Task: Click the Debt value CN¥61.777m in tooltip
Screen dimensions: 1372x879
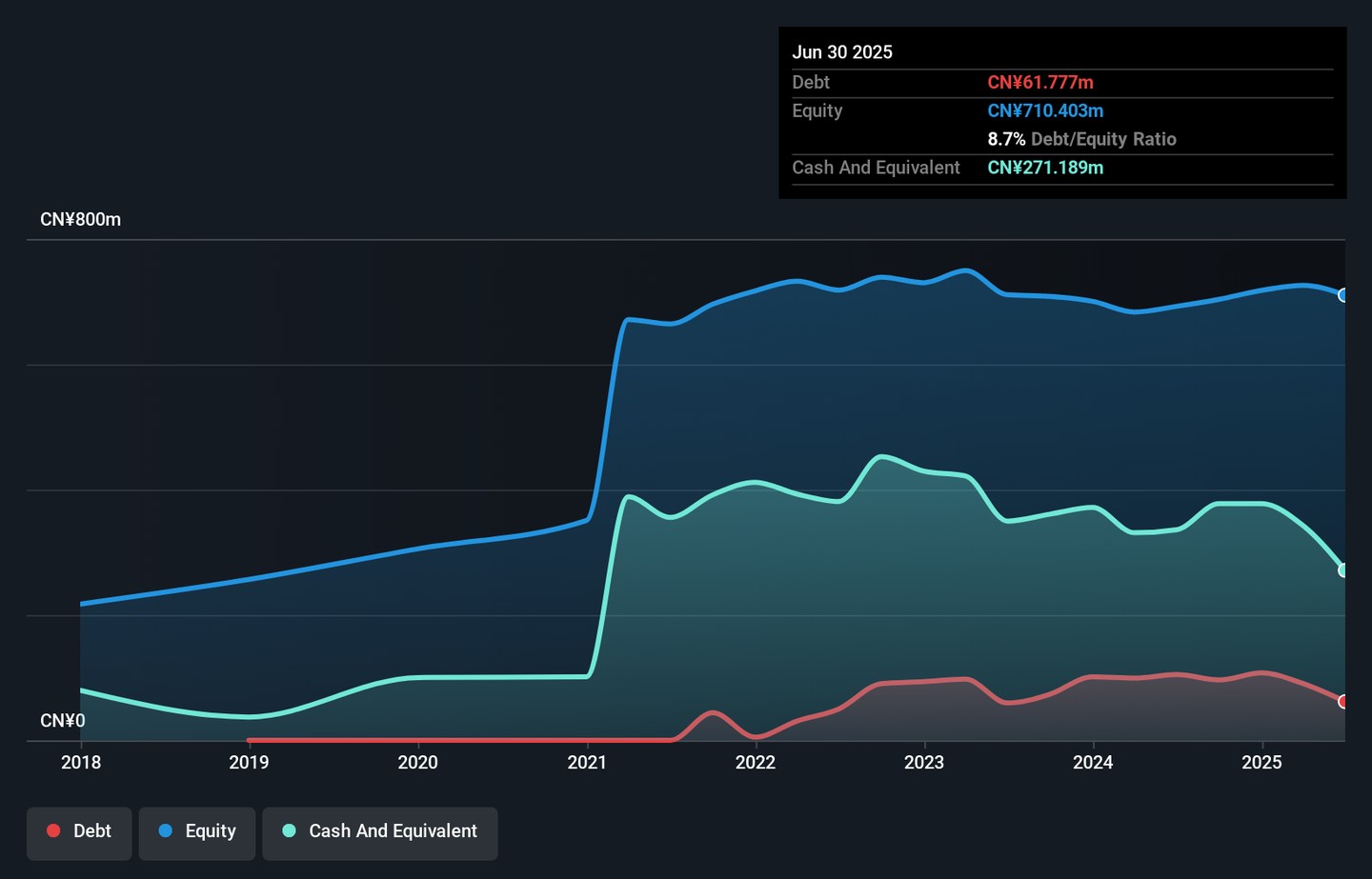Action: (1040, 83)
